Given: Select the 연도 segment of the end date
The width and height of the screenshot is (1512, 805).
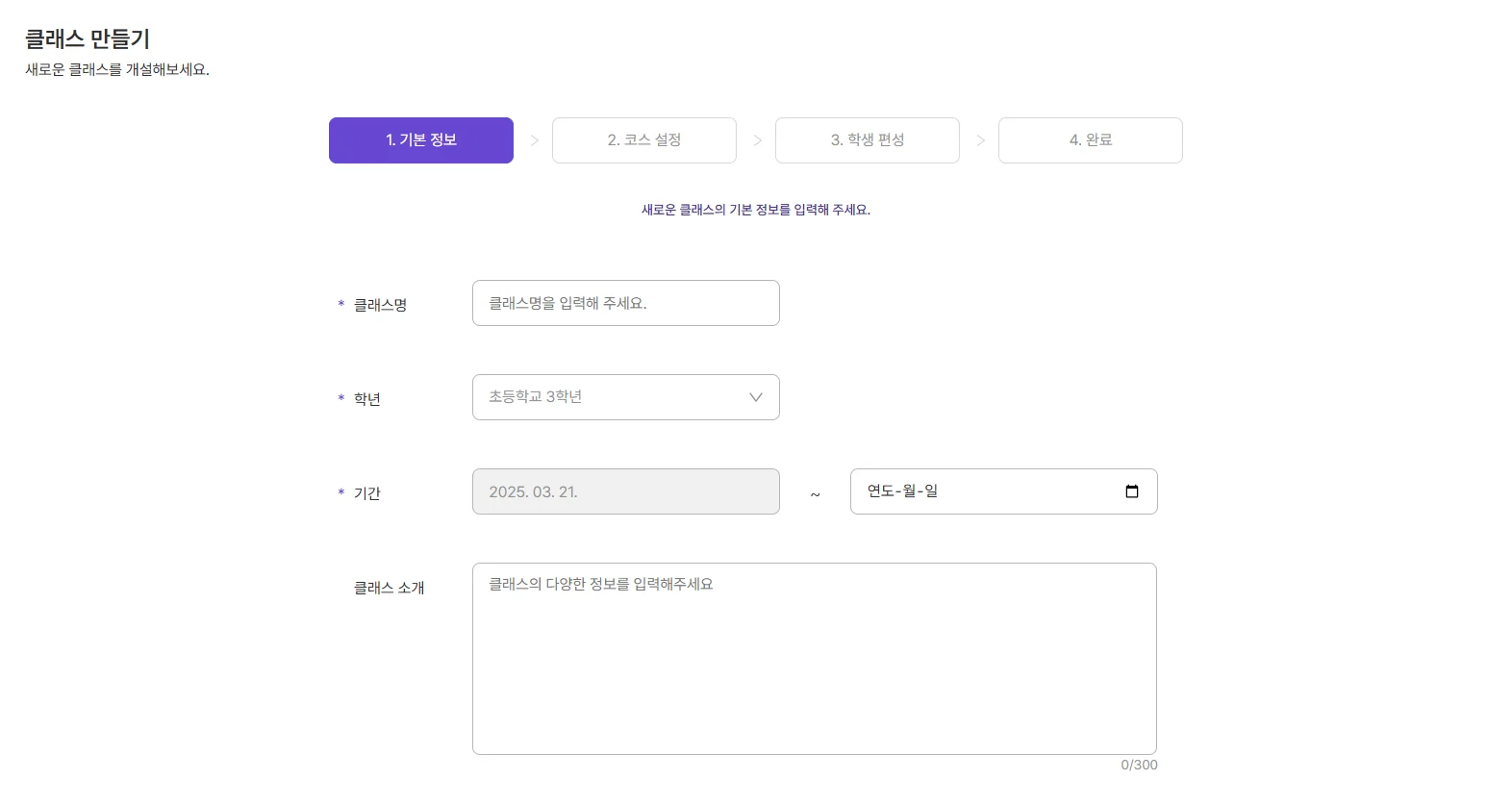Looking at the screenshot, I should 880,491.
